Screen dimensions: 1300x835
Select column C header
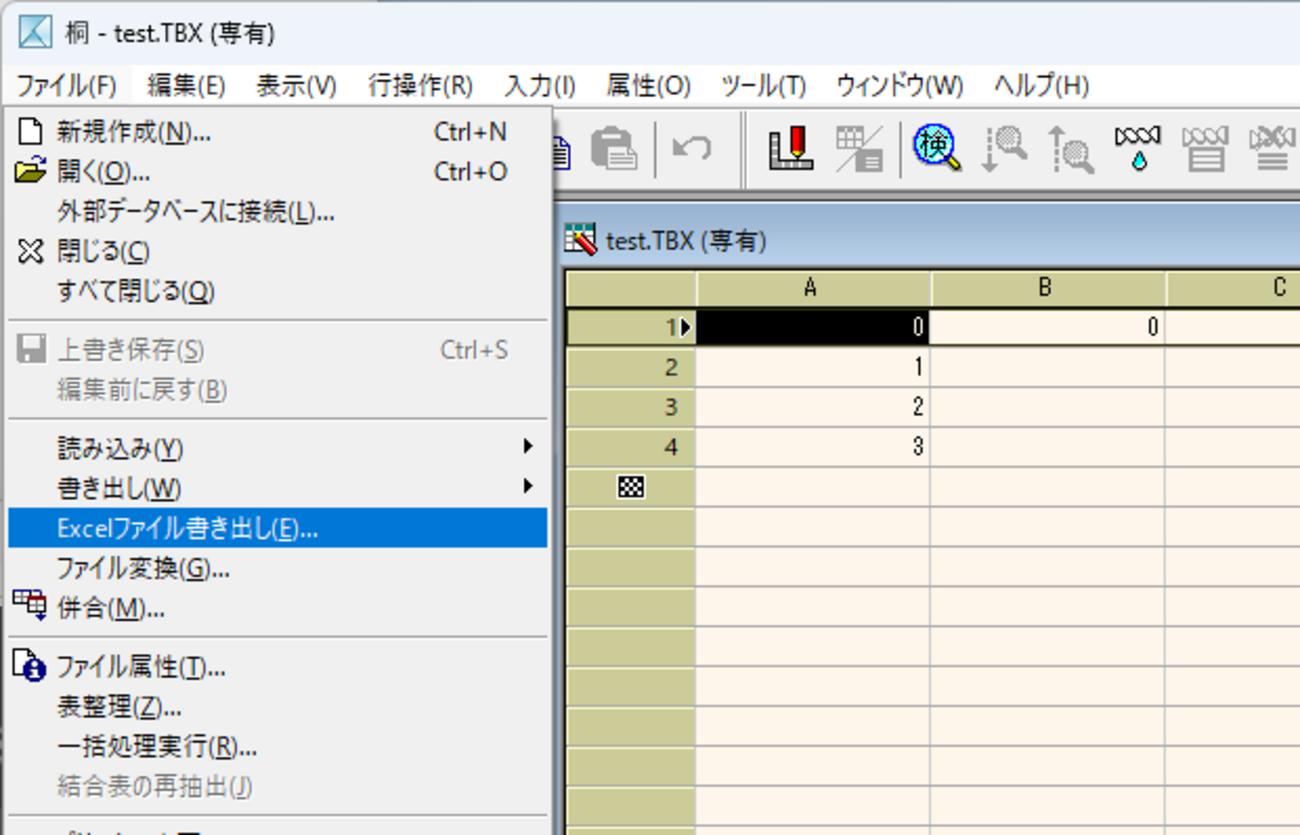click(x=1233, y=288)
